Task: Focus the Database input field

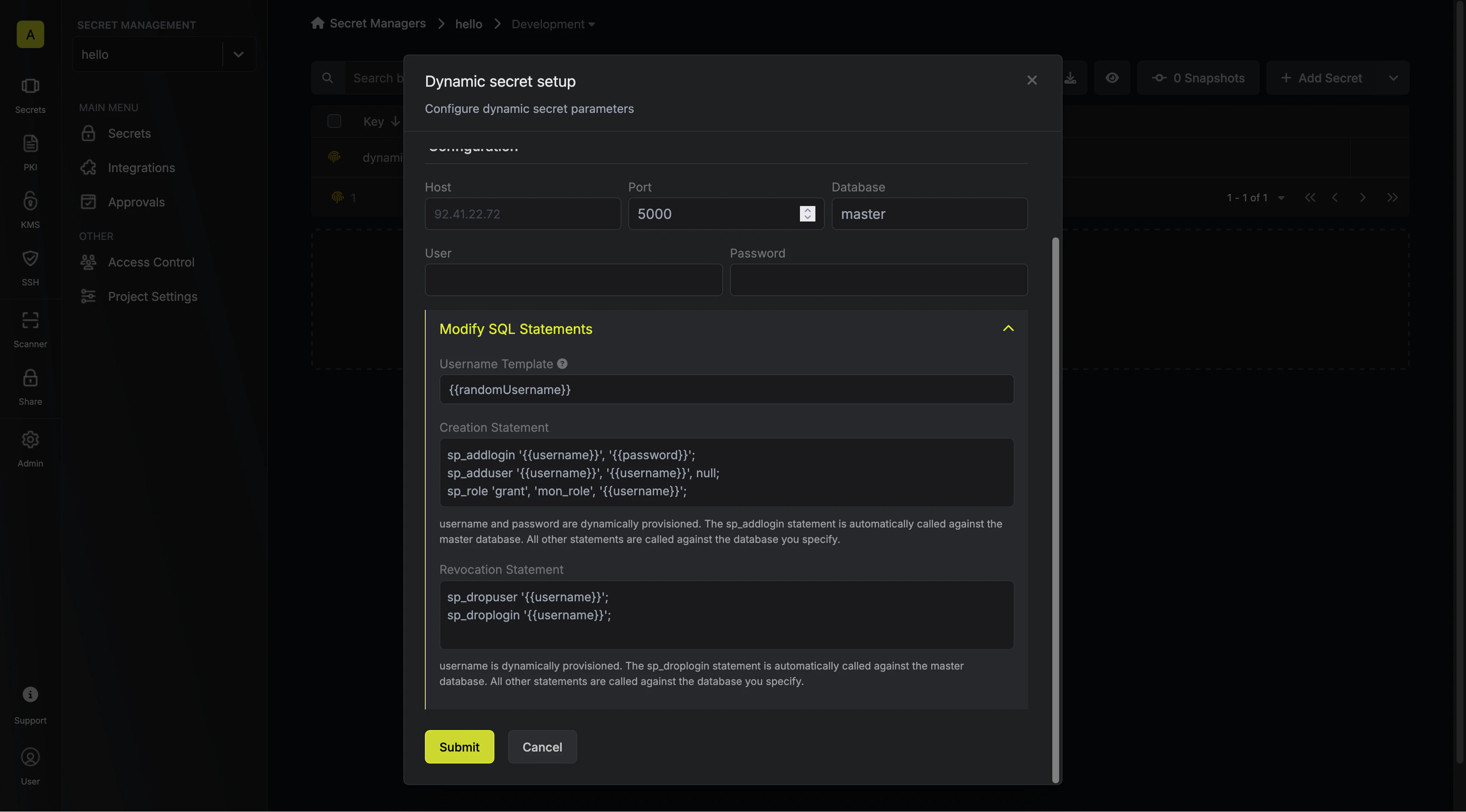Action: pyautogui.click(x=930, y=214)
